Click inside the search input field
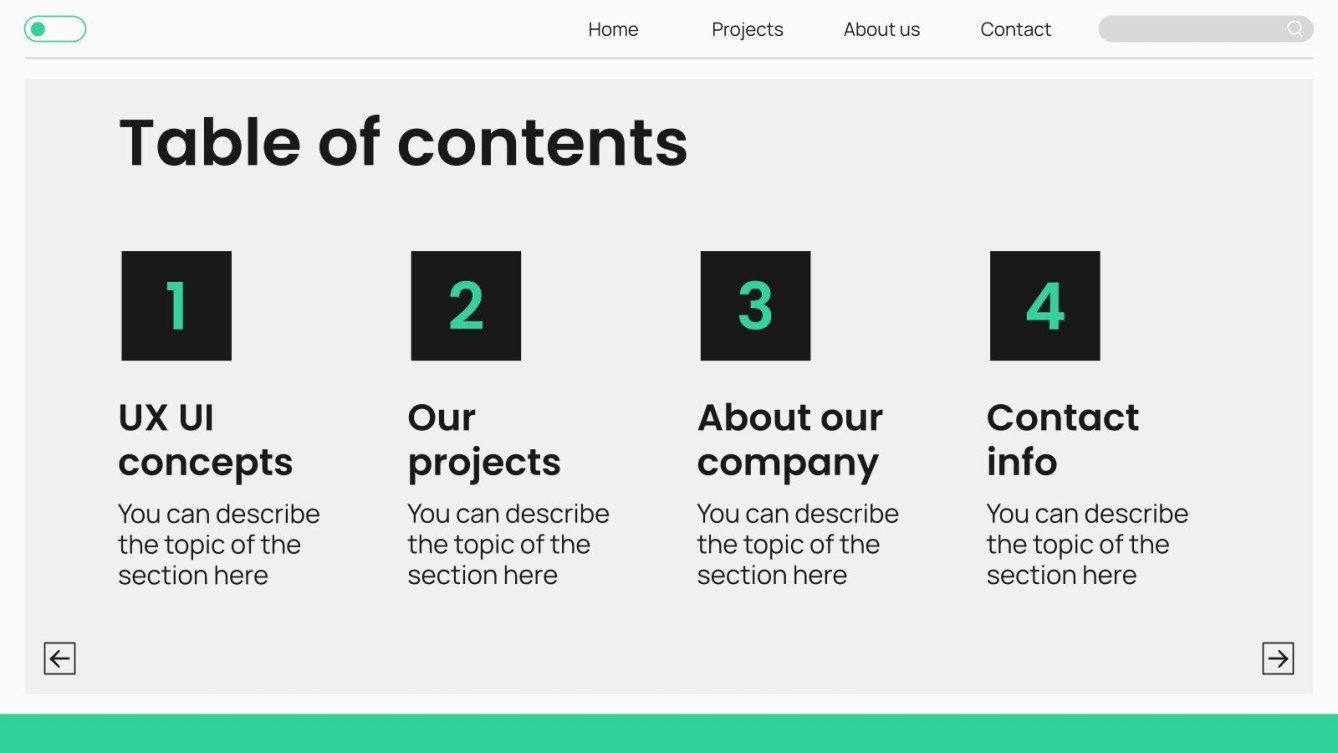The height and width of the screenshot is (753, 1338). (x=1190, y=29)
